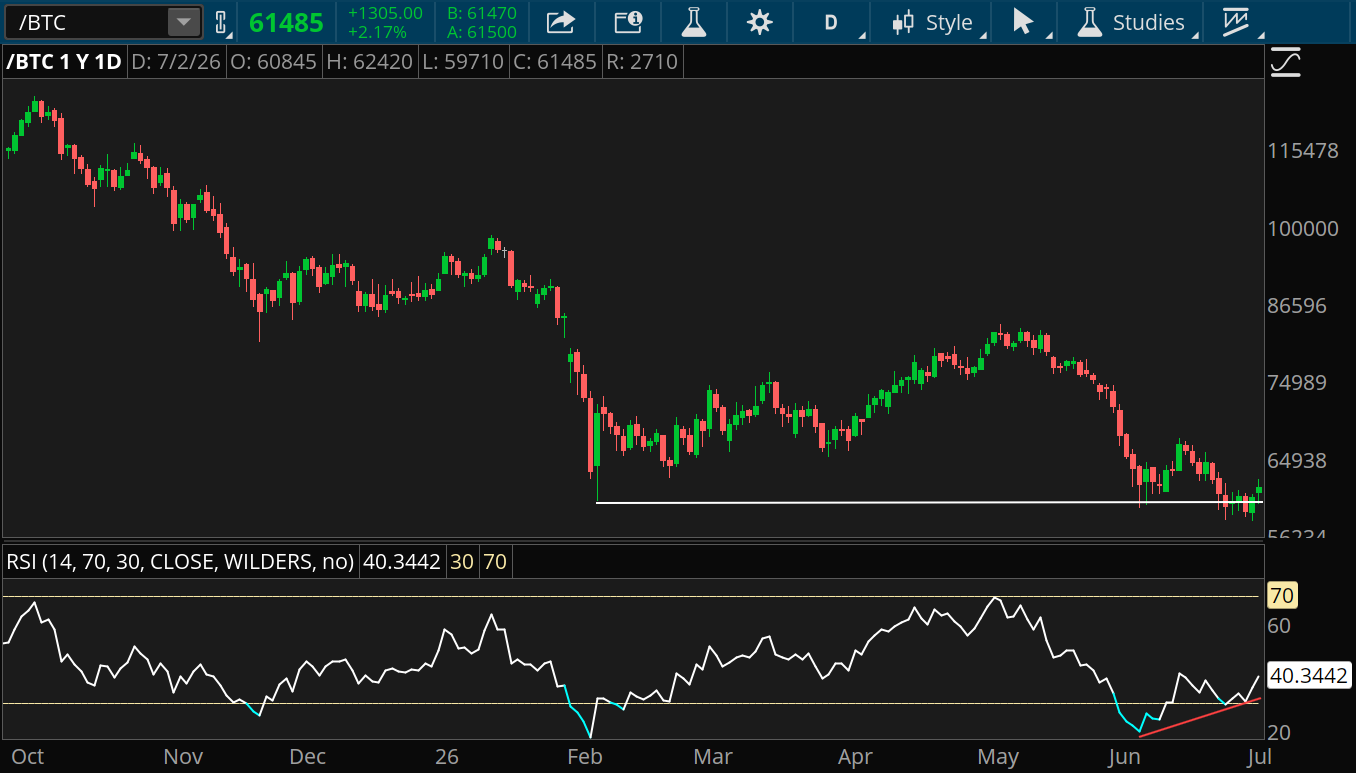Click the Jul label on time axis
The image size is (1356, 773).
click(1259, 757)
